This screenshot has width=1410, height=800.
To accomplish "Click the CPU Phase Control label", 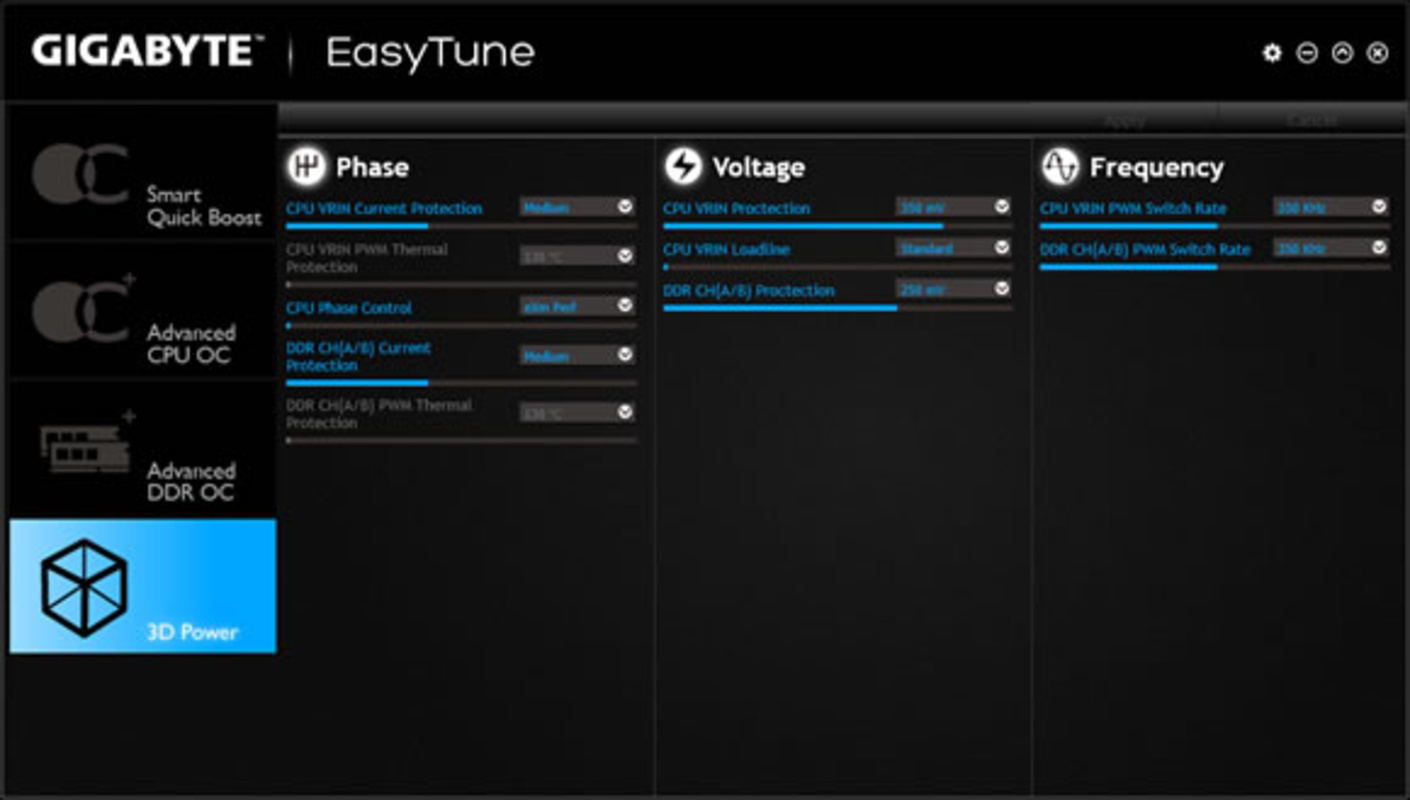I will pos(349,308).
